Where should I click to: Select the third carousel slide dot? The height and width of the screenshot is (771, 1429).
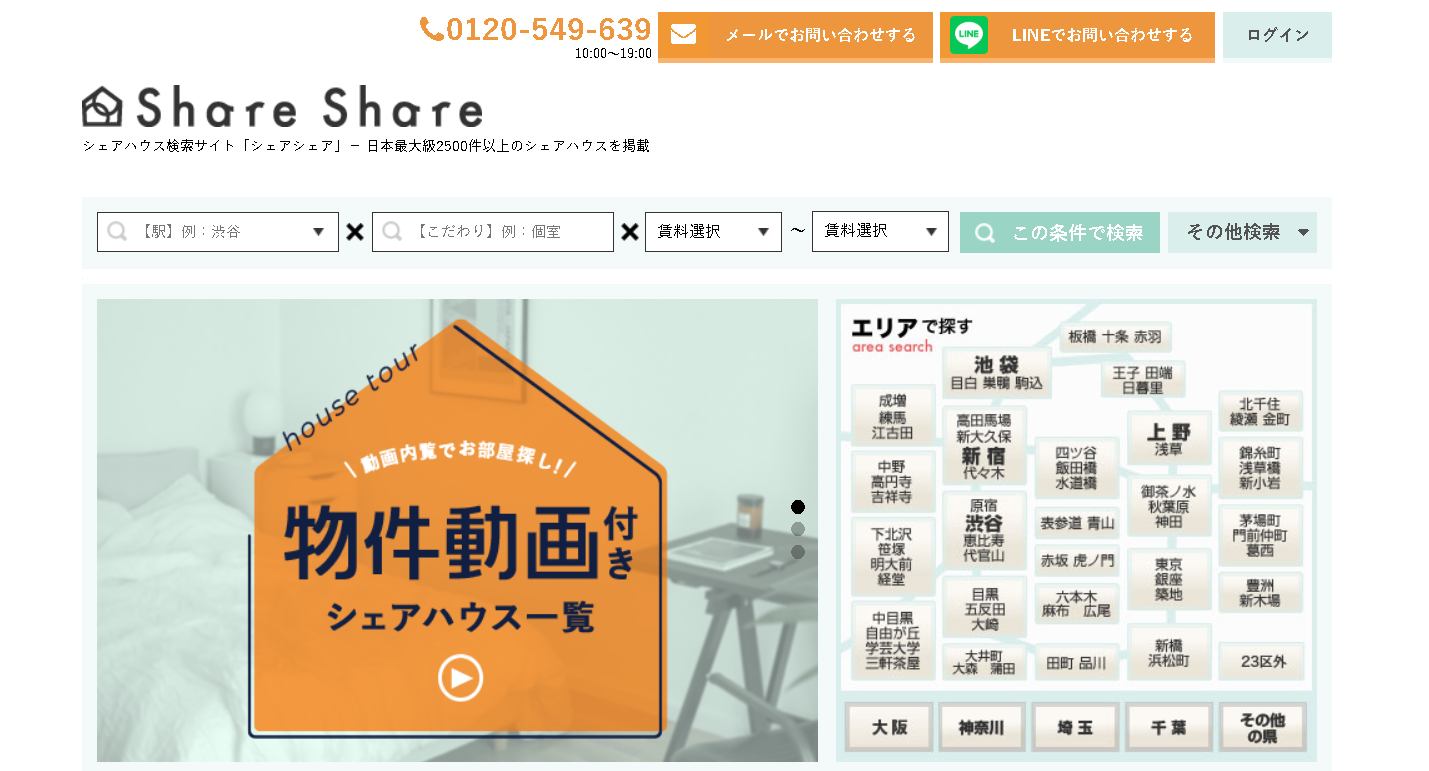coord(797,551)
